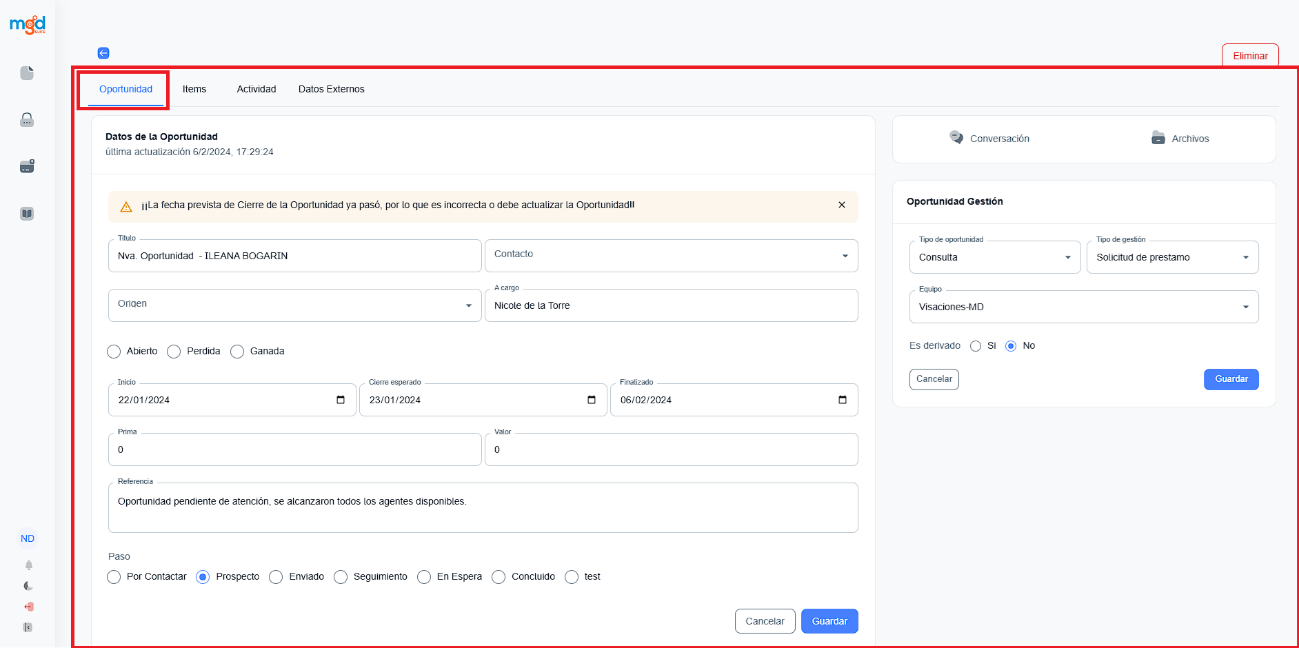Toggle dark mode with the moon icon

(28, 586)
